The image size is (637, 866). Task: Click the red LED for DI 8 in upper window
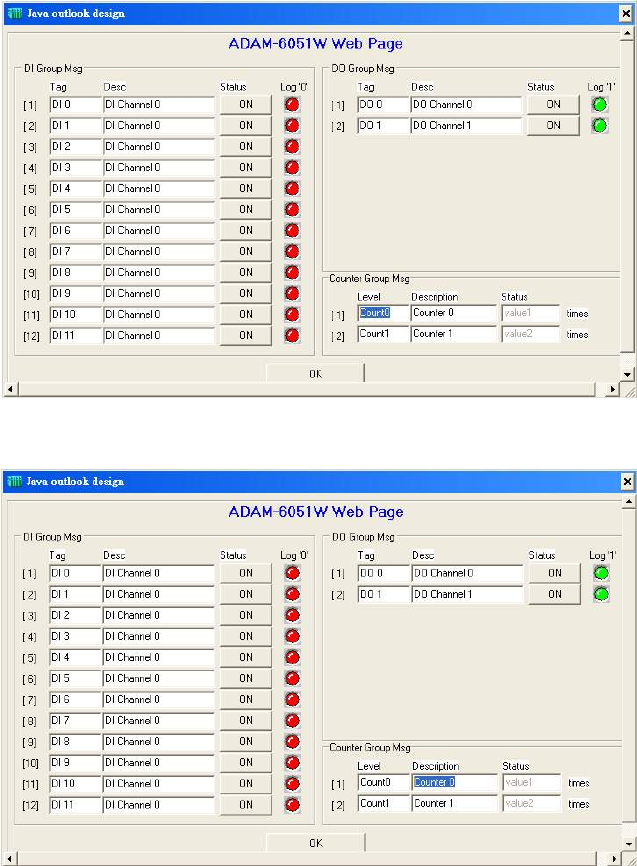pyautogui.click(x=292, y=272)
